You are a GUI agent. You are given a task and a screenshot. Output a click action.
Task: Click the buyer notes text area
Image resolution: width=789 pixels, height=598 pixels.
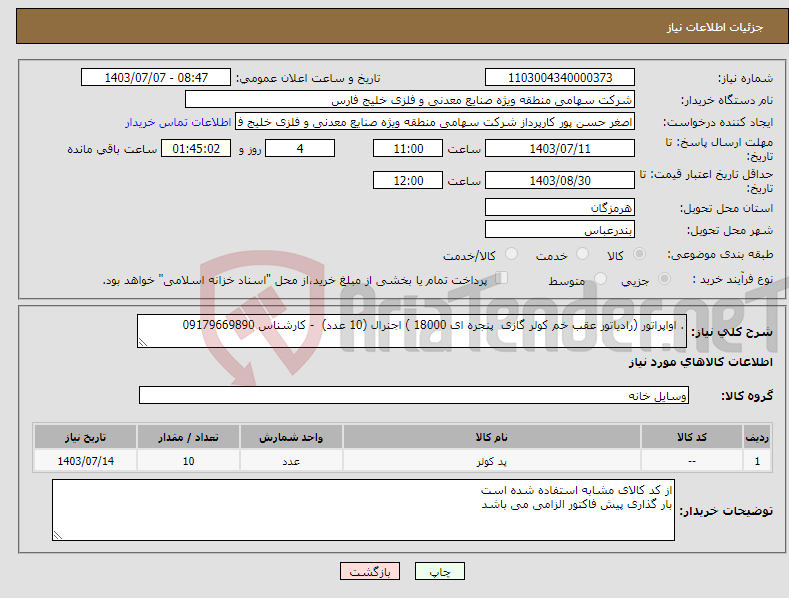pos(363,510)
